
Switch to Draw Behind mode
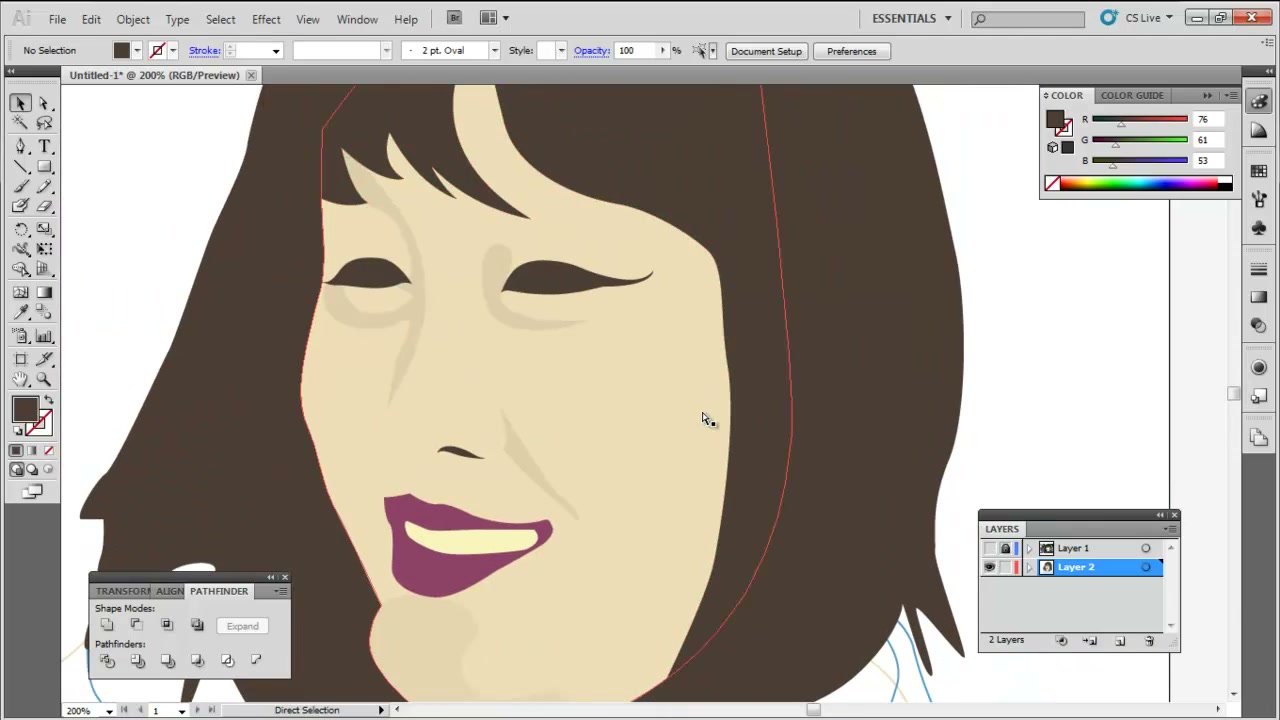pos(32,469)
